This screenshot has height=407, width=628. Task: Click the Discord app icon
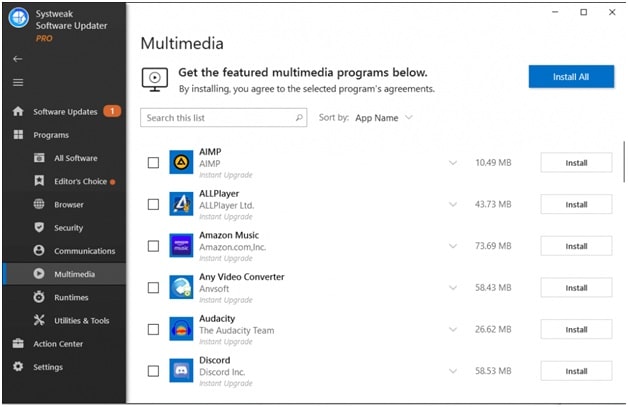point(181,371)
